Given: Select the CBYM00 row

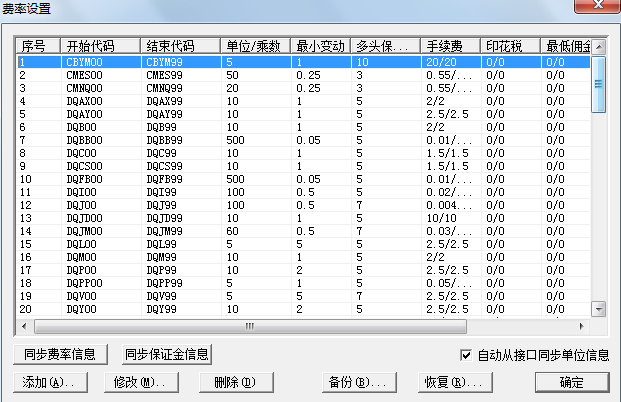Looking at the screenshot, I should click(303, 62).
